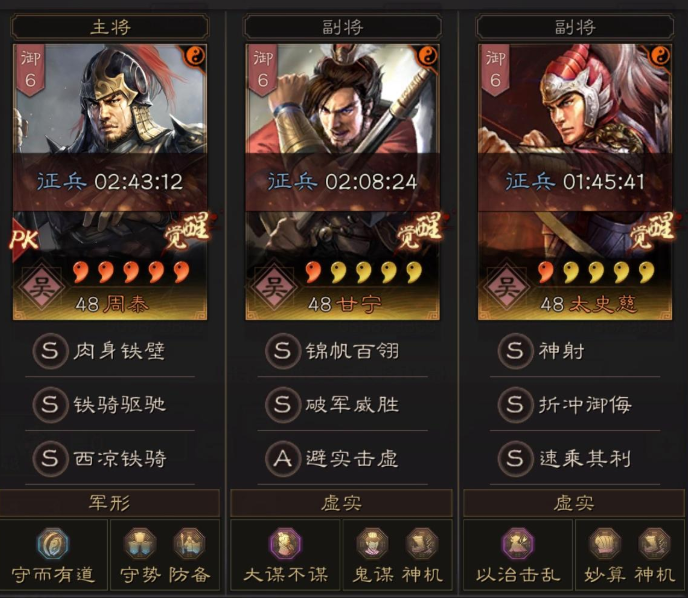Click the 觉醒 badge on 甘宁's card
688x598 pixels.
(x=419, y=230)
